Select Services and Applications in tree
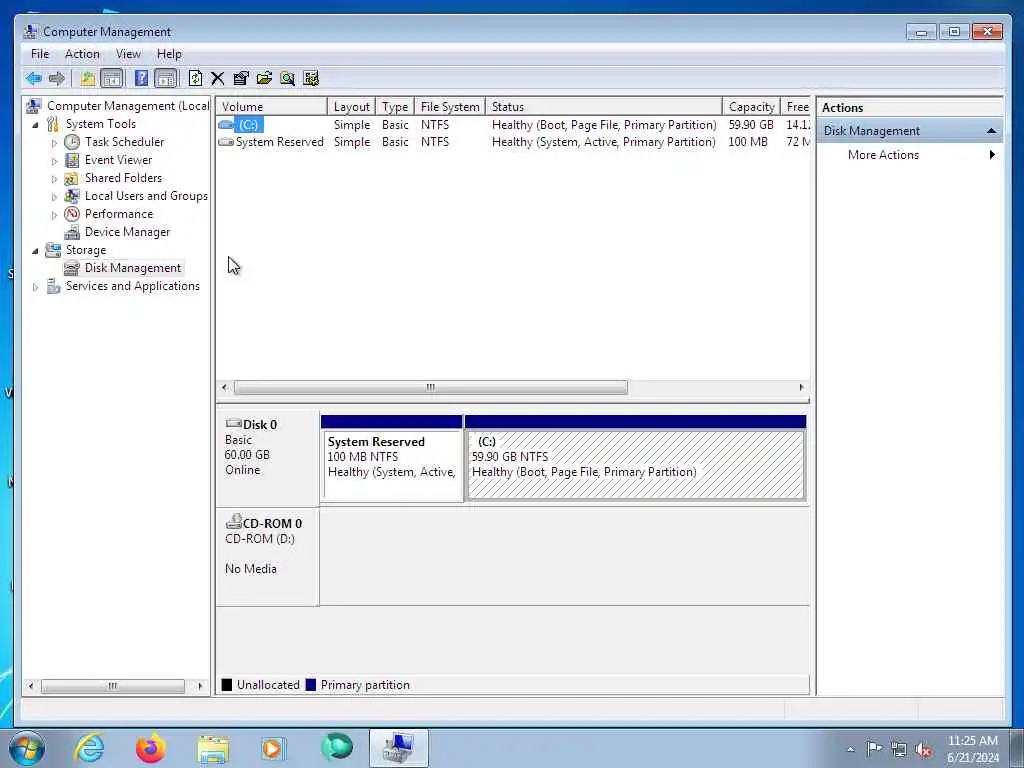 coord(133,286)
